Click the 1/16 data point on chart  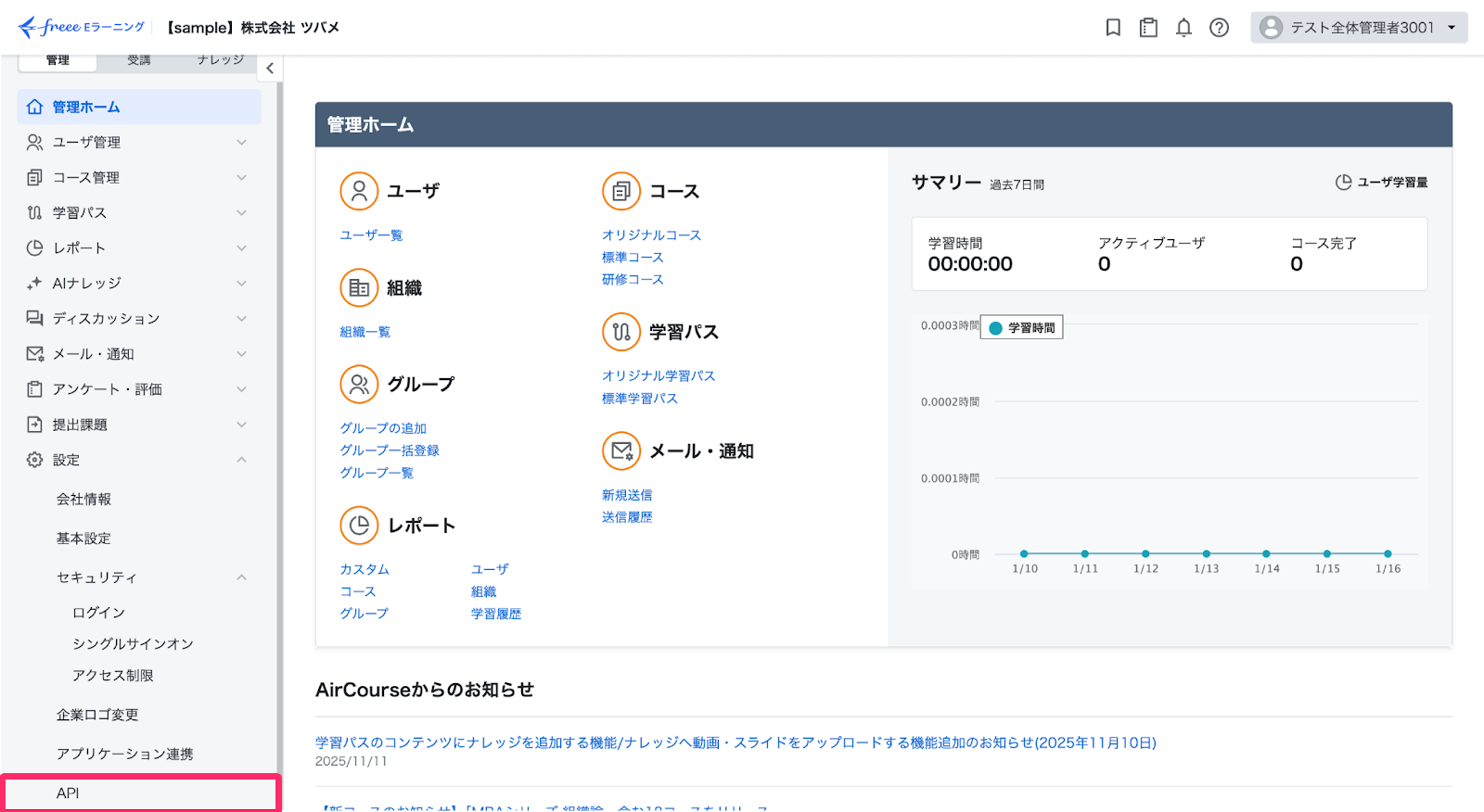pos(1388,553)
